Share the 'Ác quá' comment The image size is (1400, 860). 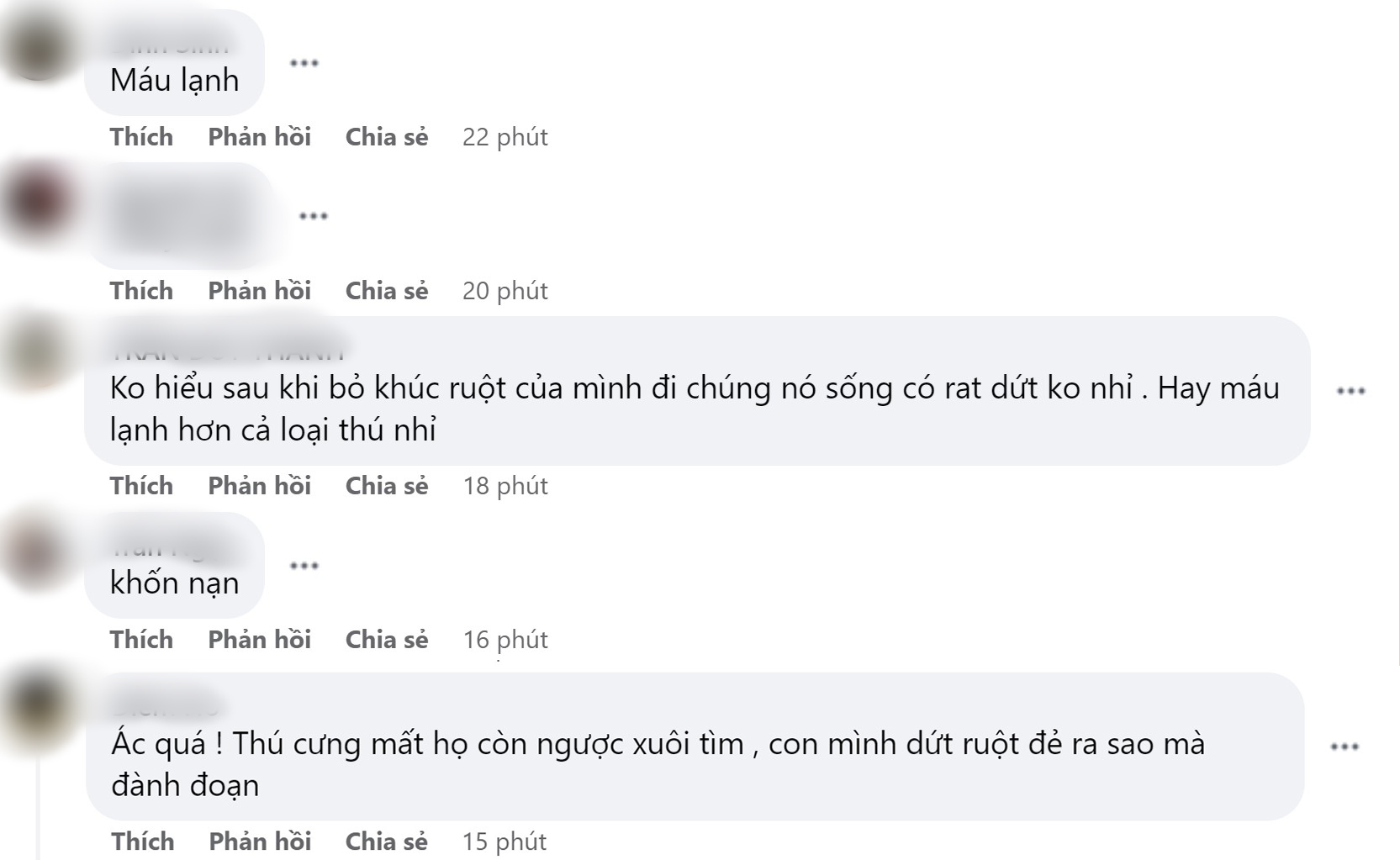click(x=387, y=842)
